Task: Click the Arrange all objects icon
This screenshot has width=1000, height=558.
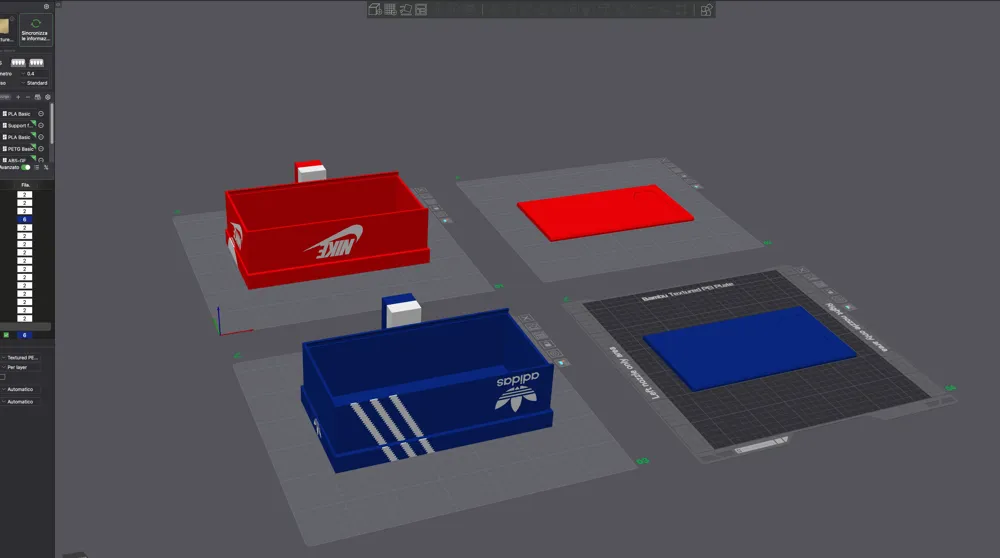Action: 421,9
